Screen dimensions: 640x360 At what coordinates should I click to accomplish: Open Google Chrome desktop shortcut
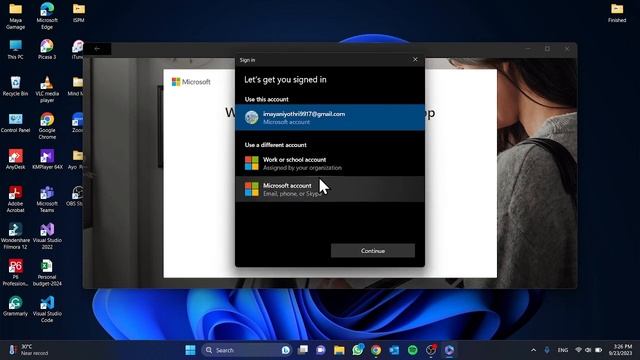point(47,126)
